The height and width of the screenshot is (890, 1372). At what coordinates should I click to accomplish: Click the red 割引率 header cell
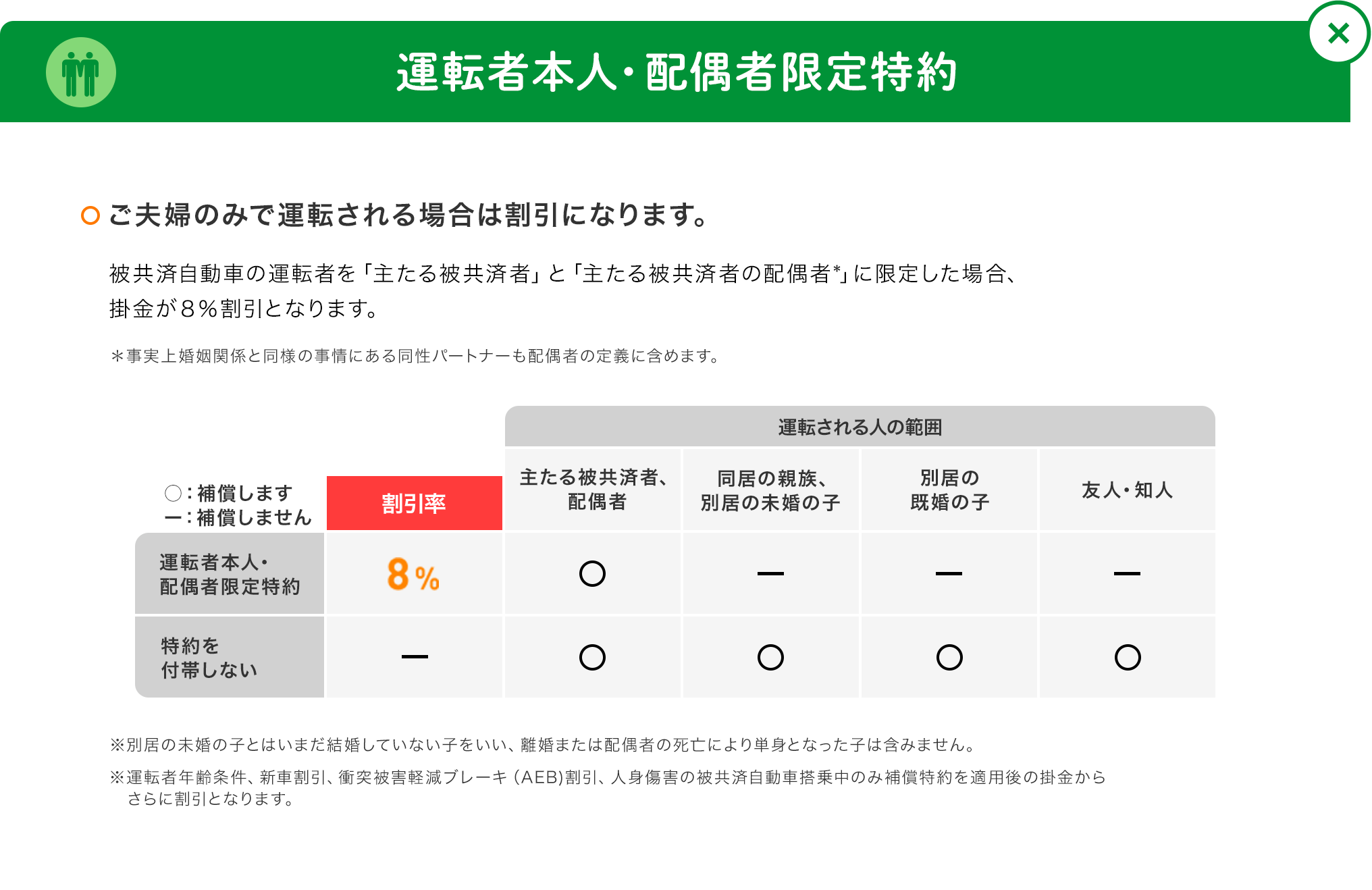414,504
